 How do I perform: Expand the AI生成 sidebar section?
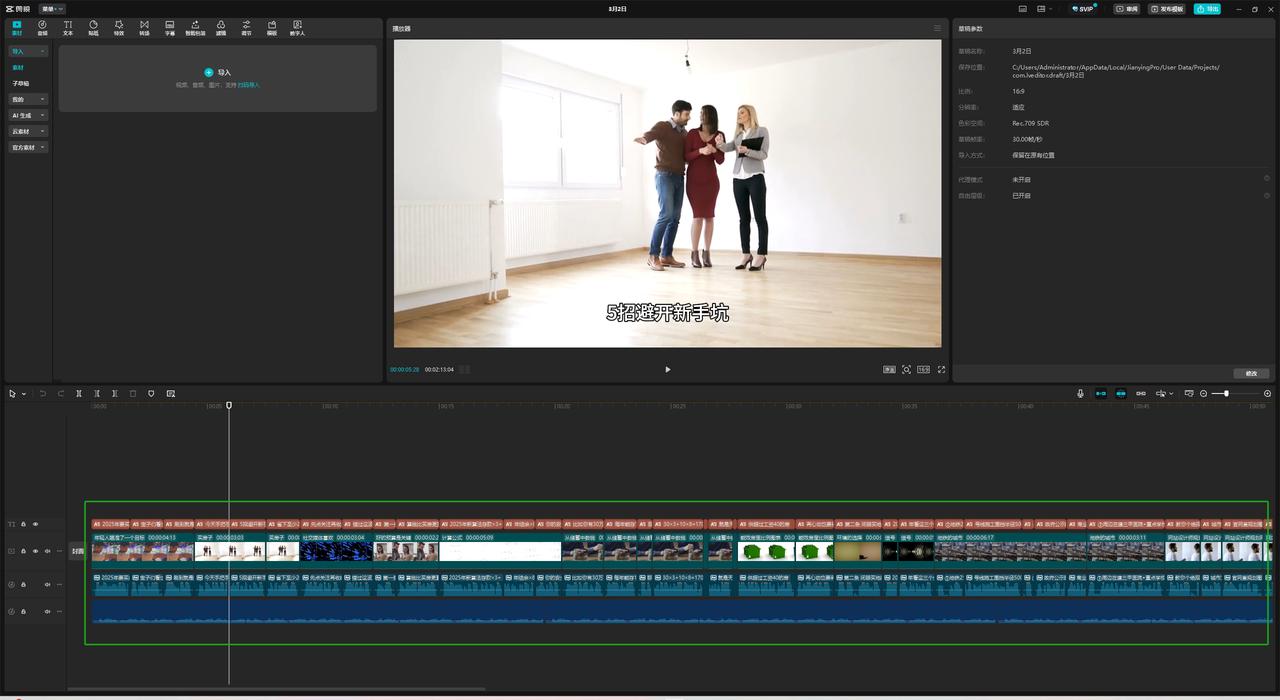click(x=29, y=115)
